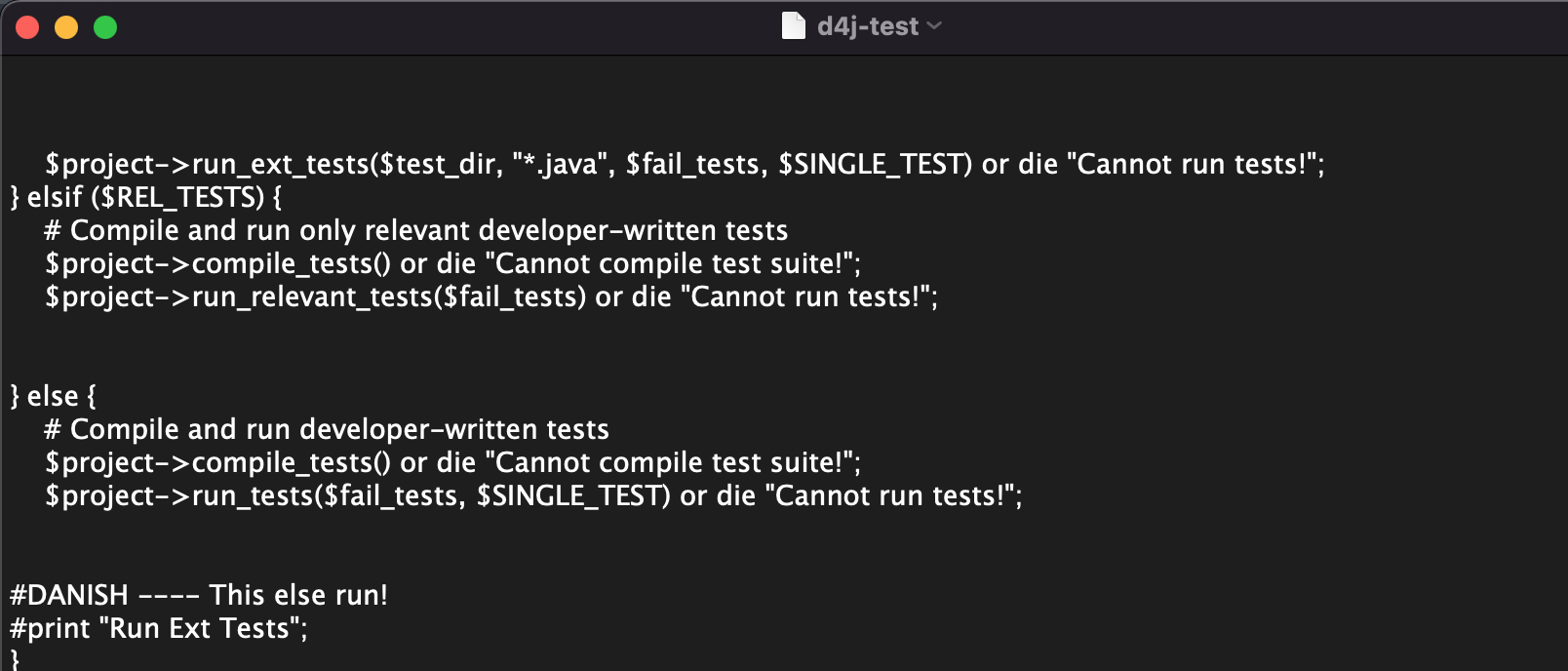This screenshot has width=1568, height=671.
Task: Click the $test_dir variable
Action: click(x=438, y=164)
